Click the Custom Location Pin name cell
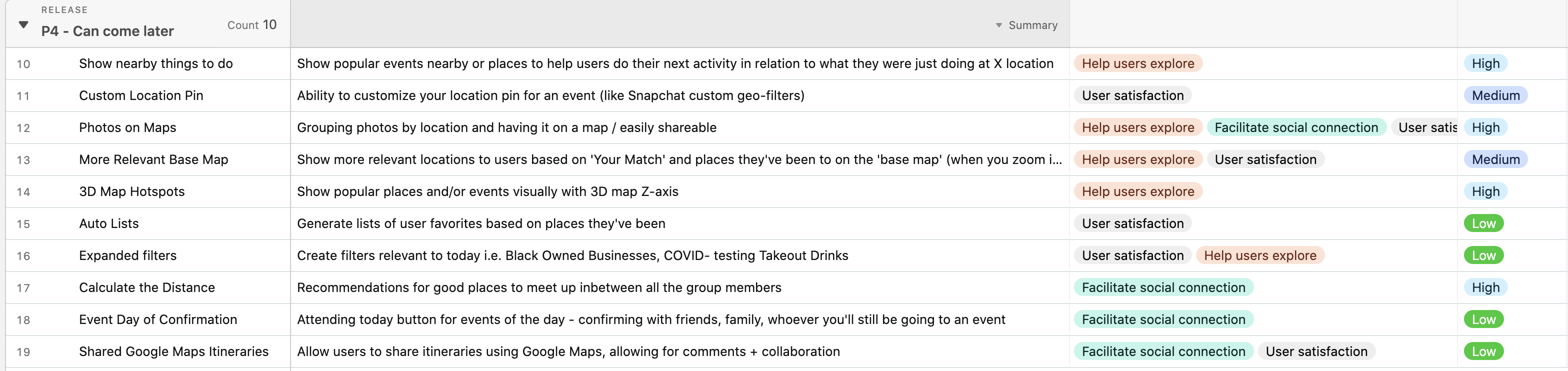Viewport: 1568px width, 371px height. 141,95
